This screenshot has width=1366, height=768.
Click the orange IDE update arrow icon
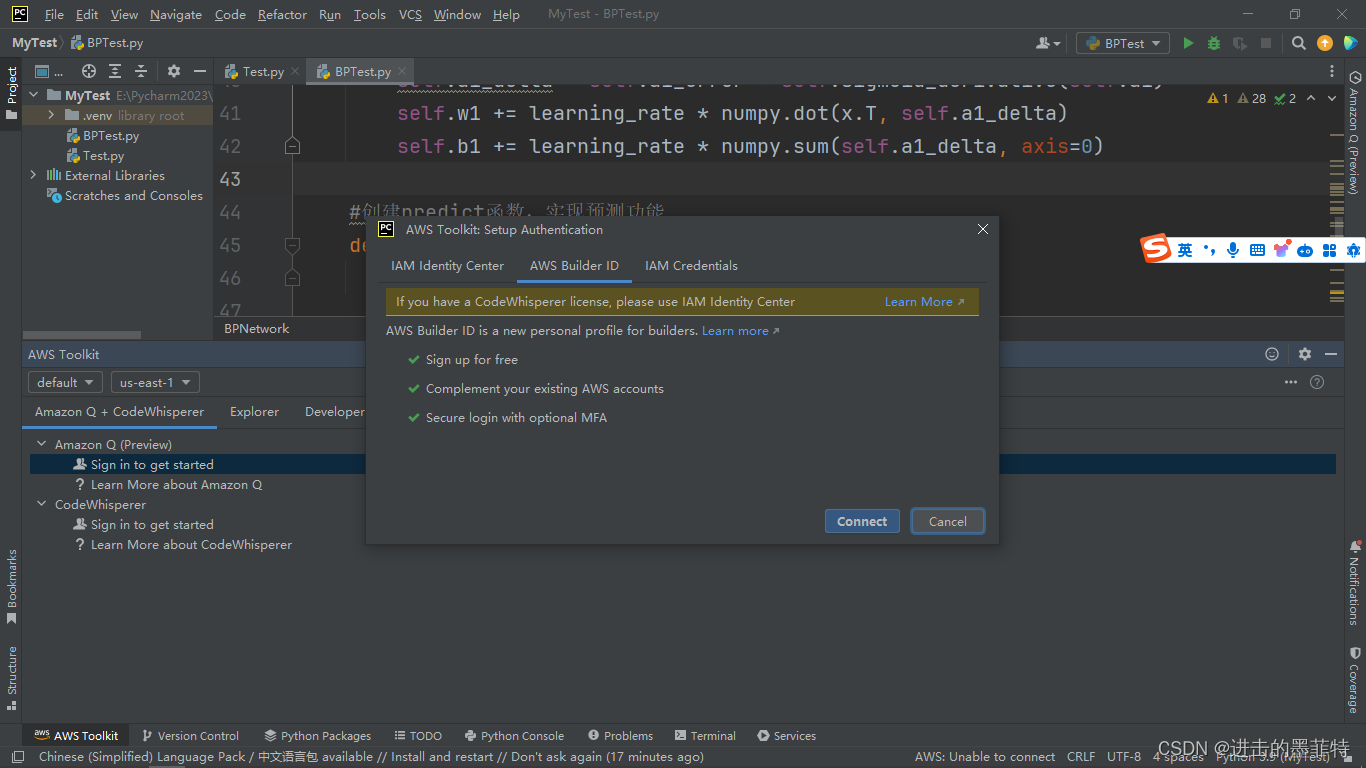(1325, 43)
